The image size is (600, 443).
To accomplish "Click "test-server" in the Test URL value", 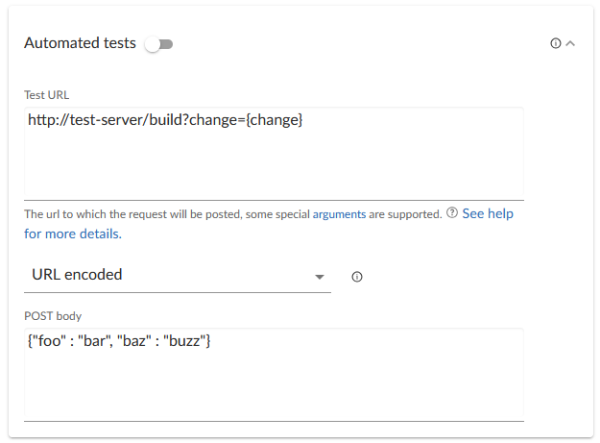I will coord(105,121).
